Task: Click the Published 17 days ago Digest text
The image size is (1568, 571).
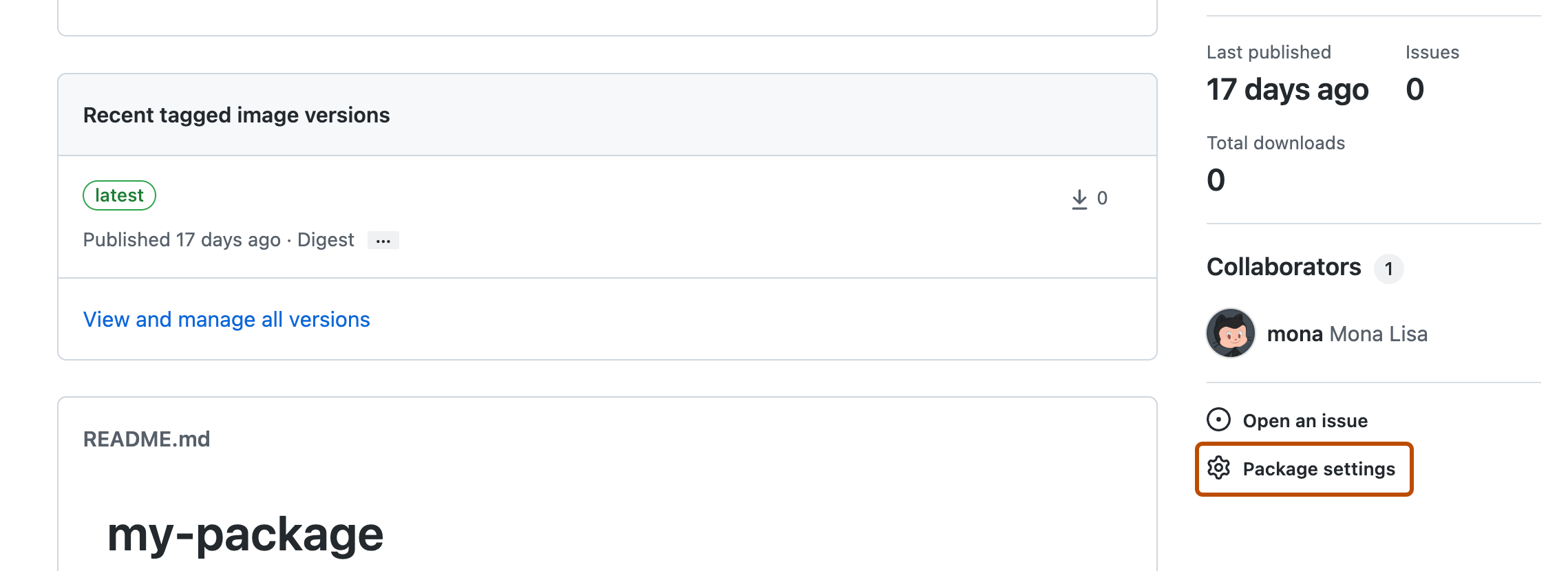Action: pyautogui.click(x=218, y=240)
